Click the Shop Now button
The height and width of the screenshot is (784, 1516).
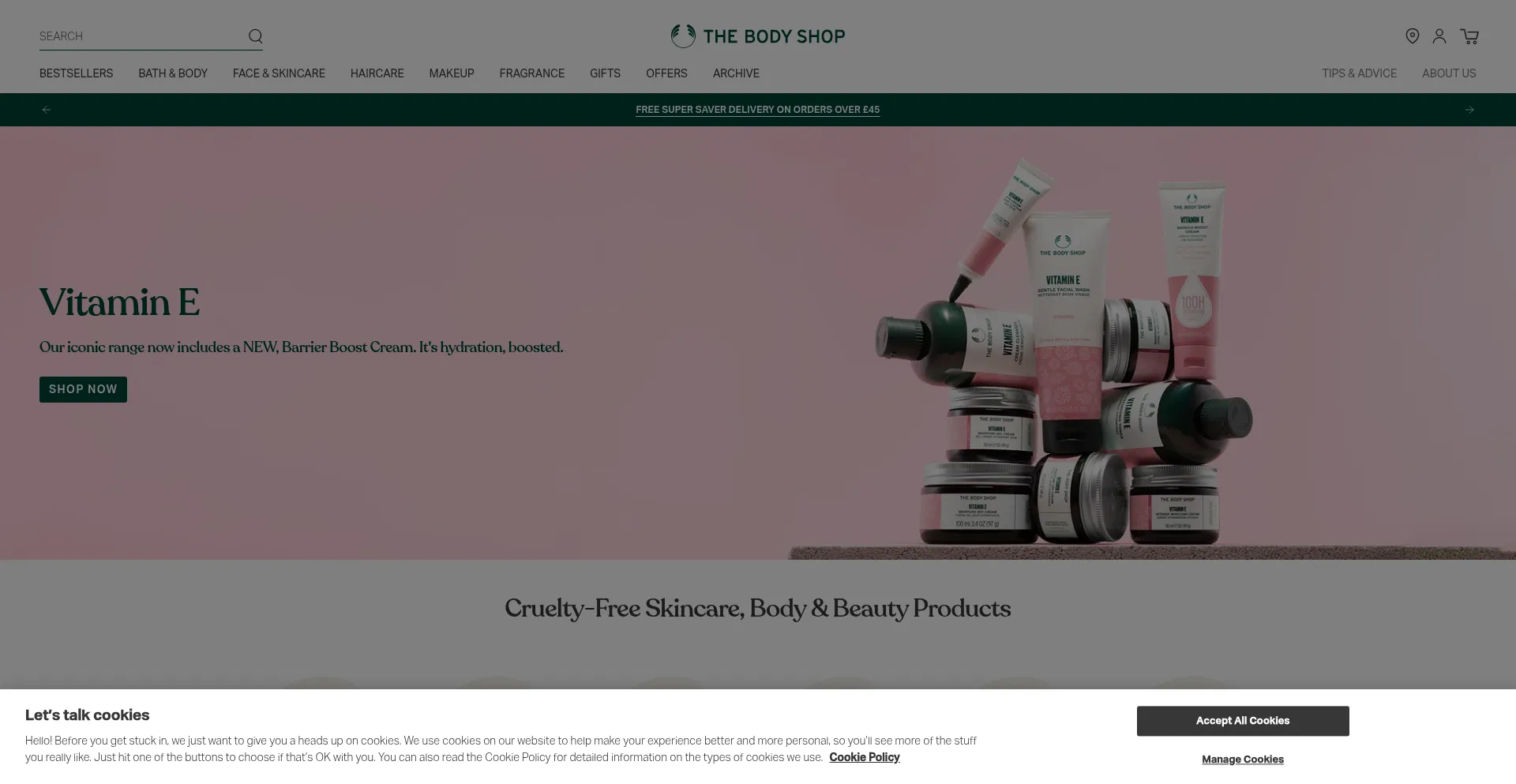(x=83, y=389)
